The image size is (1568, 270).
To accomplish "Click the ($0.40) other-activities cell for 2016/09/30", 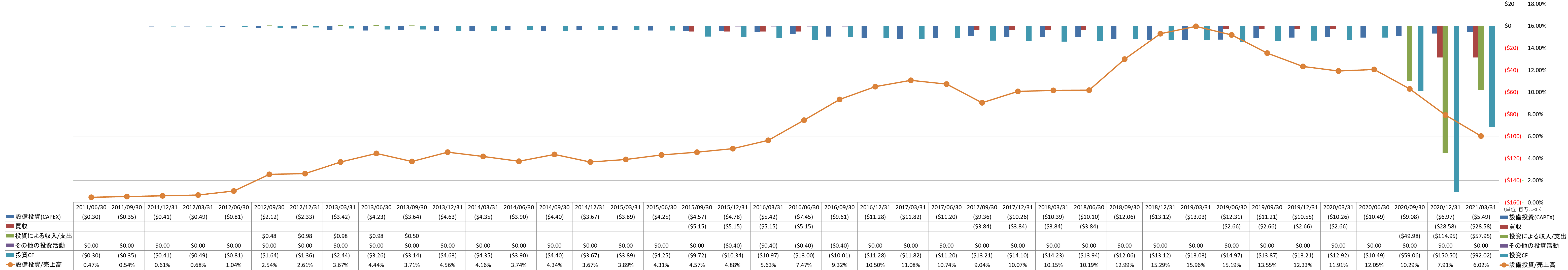I will [839, 246].
